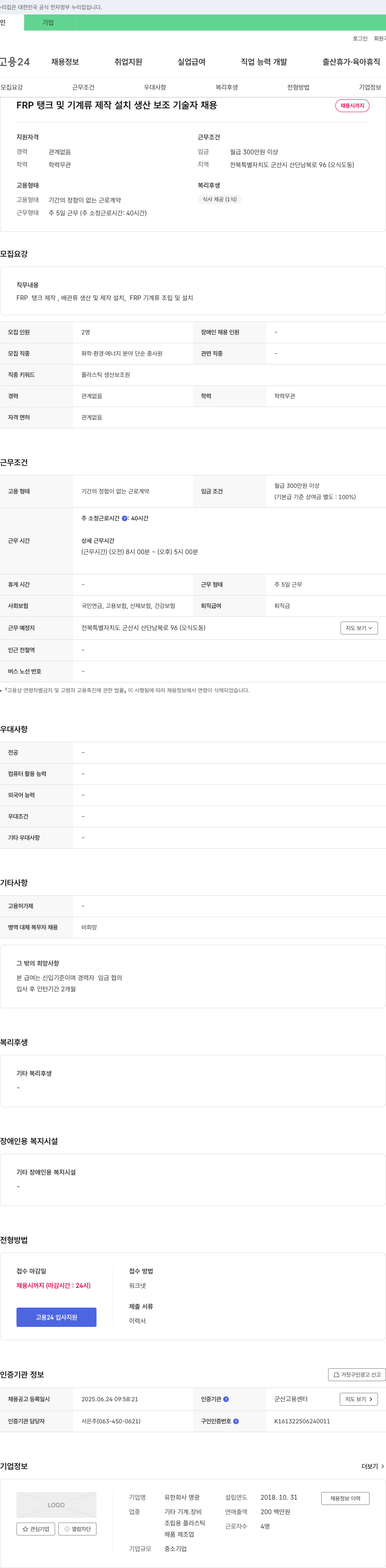This screenshot has height=1568, width=386.
Task: Open the 실업급여 main menu
Action: (191, 61)
